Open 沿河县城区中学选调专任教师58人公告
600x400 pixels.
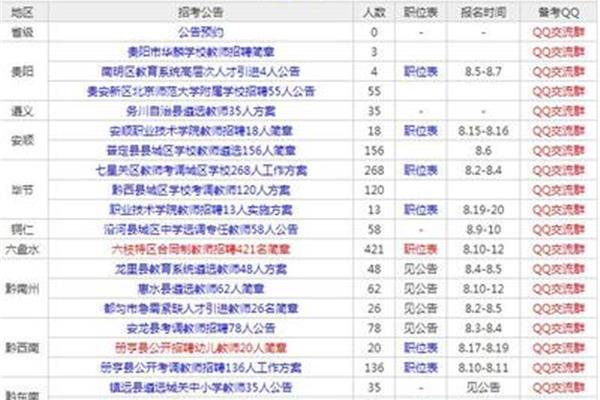[x=201, y=230]
